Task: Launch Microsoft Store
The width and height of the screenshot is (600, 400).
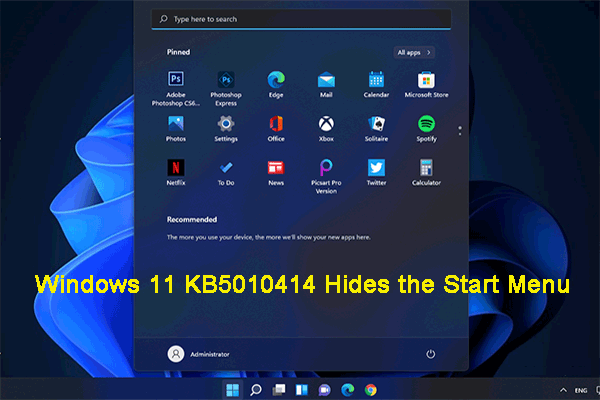Action: [426, 85]
